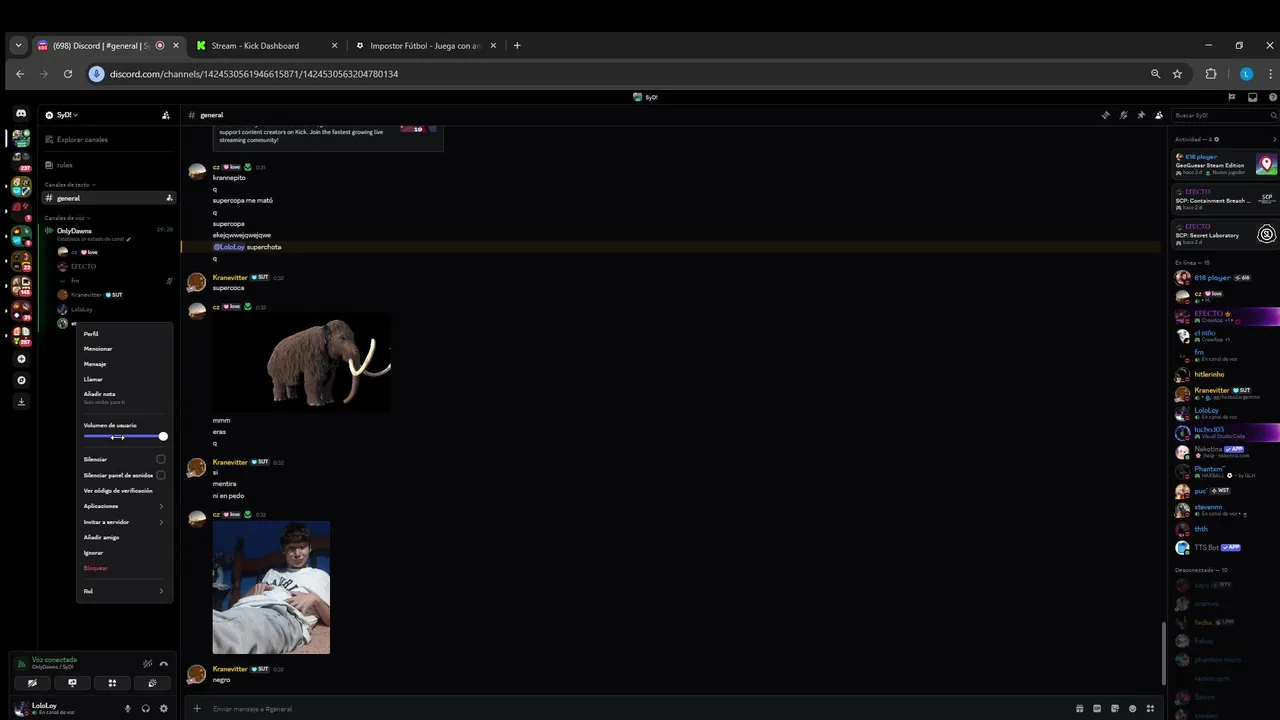Open pinned messages pin icon
The image size is (1280, 720).
[x=1141, y=115]
